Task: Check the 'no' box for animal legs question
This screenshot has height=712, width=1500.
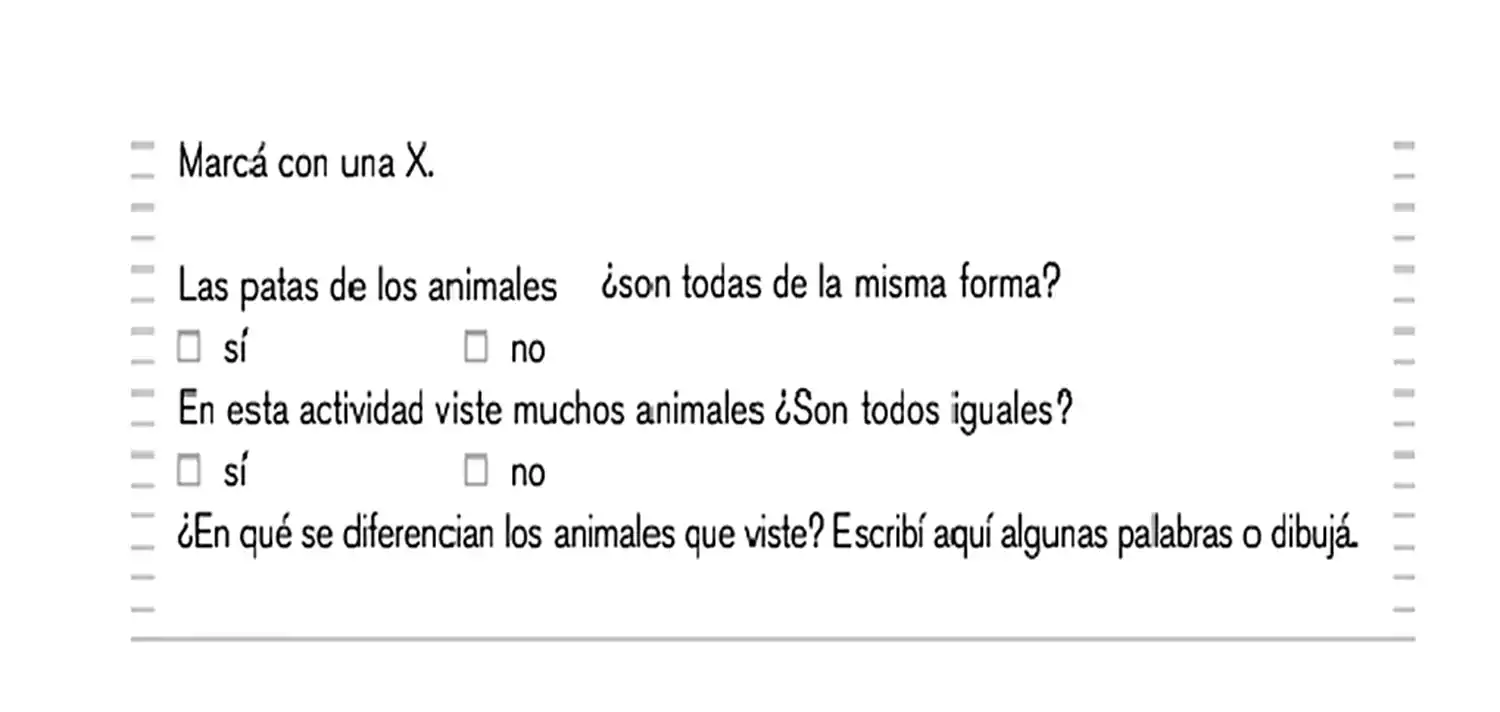Action: click(476, 348)
